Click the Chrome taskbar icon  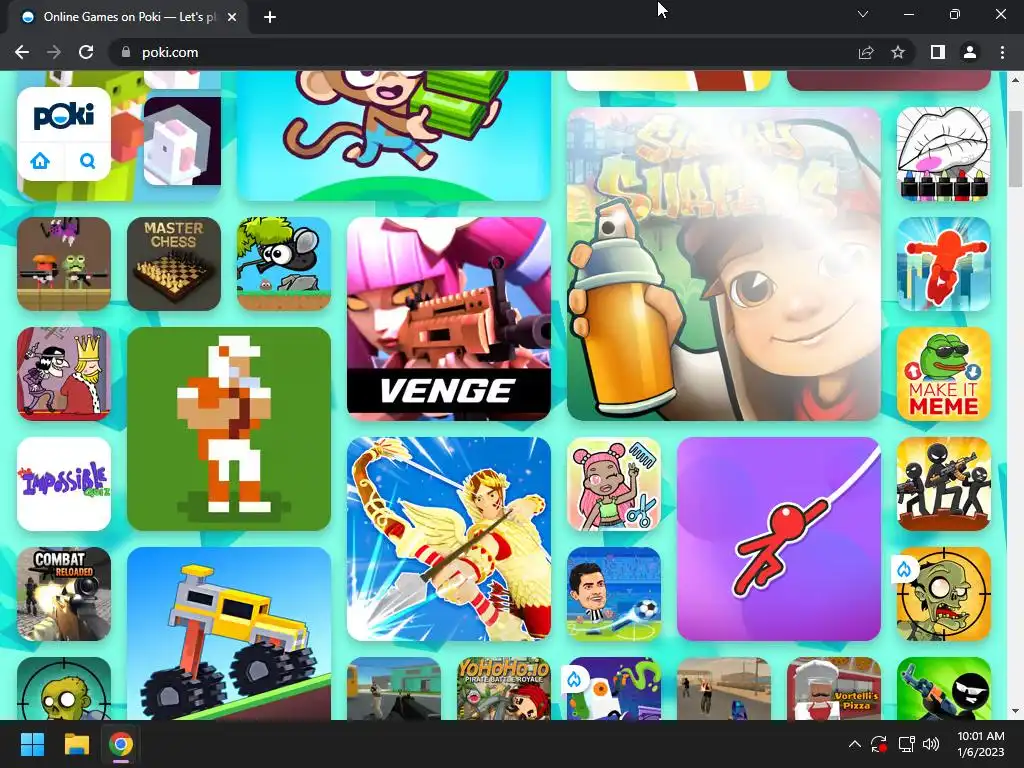[121, 744]
